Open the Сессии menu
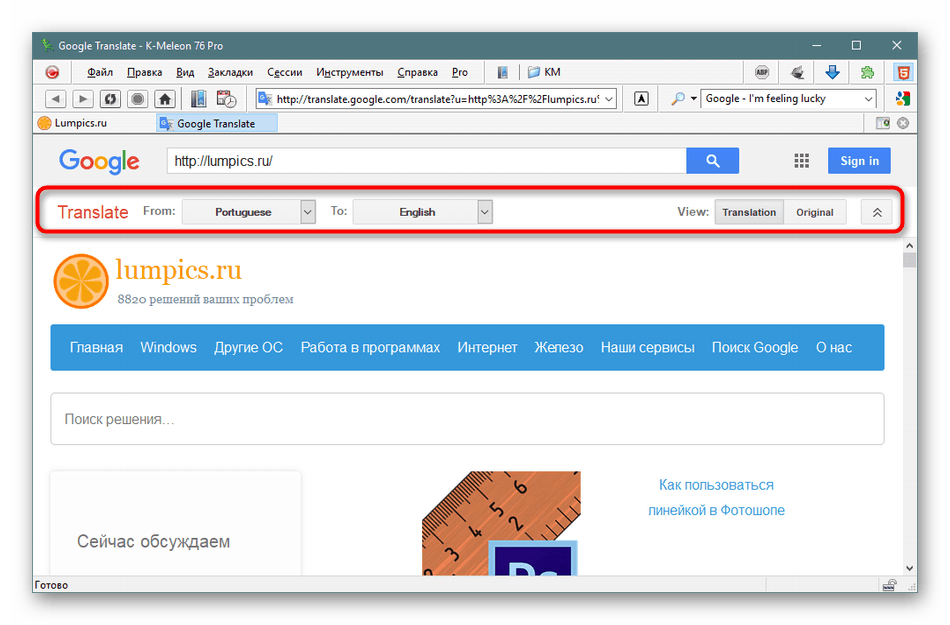 click(285, 72)
